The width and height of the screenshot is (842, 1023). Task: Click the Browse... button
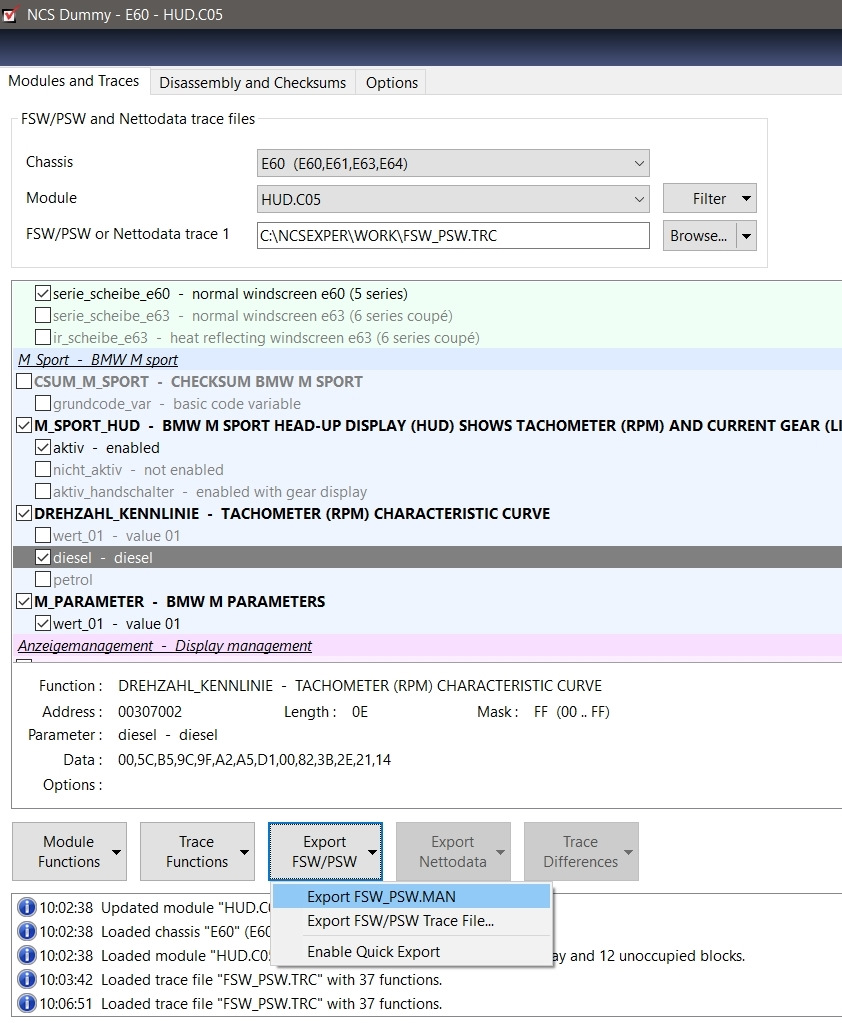click(x=700, y=236)
